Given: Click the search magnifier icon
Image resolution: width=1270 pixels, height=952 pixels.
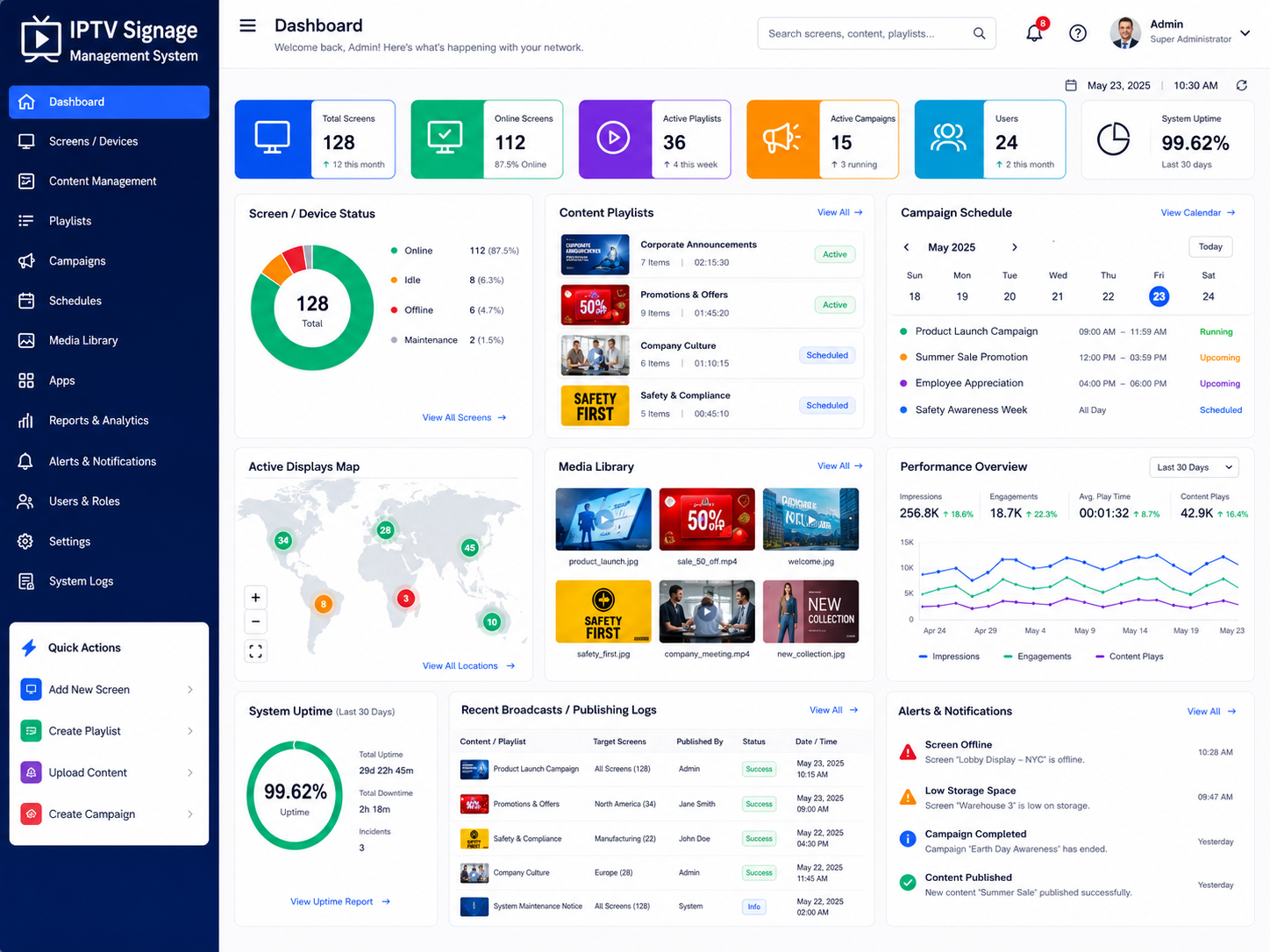Looking at the screenshot, I should point(979,33).
